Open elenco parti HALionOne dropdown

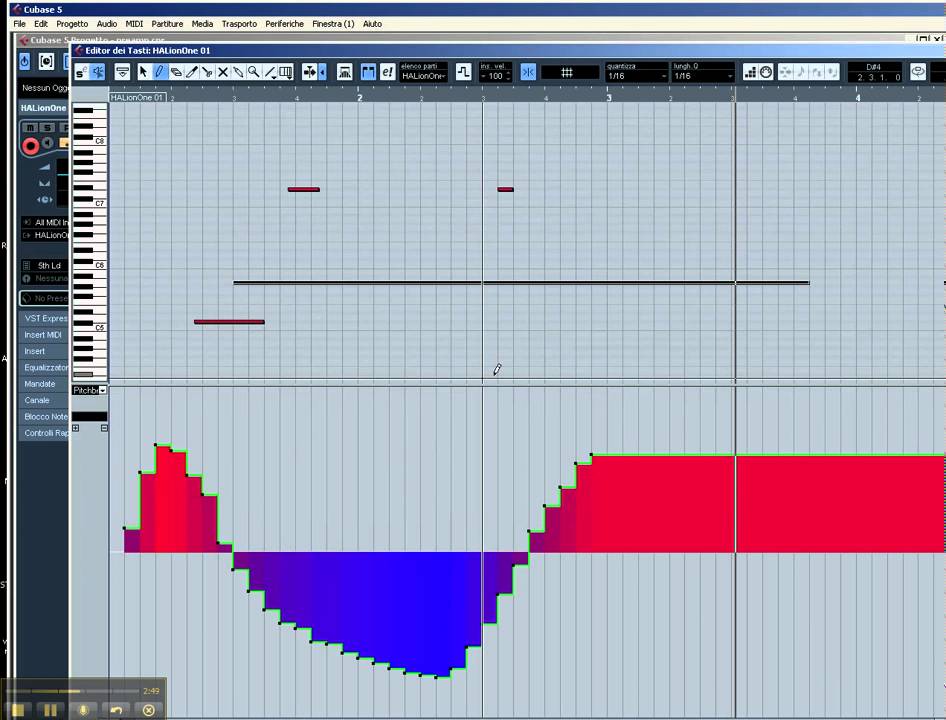coord(424,76)
